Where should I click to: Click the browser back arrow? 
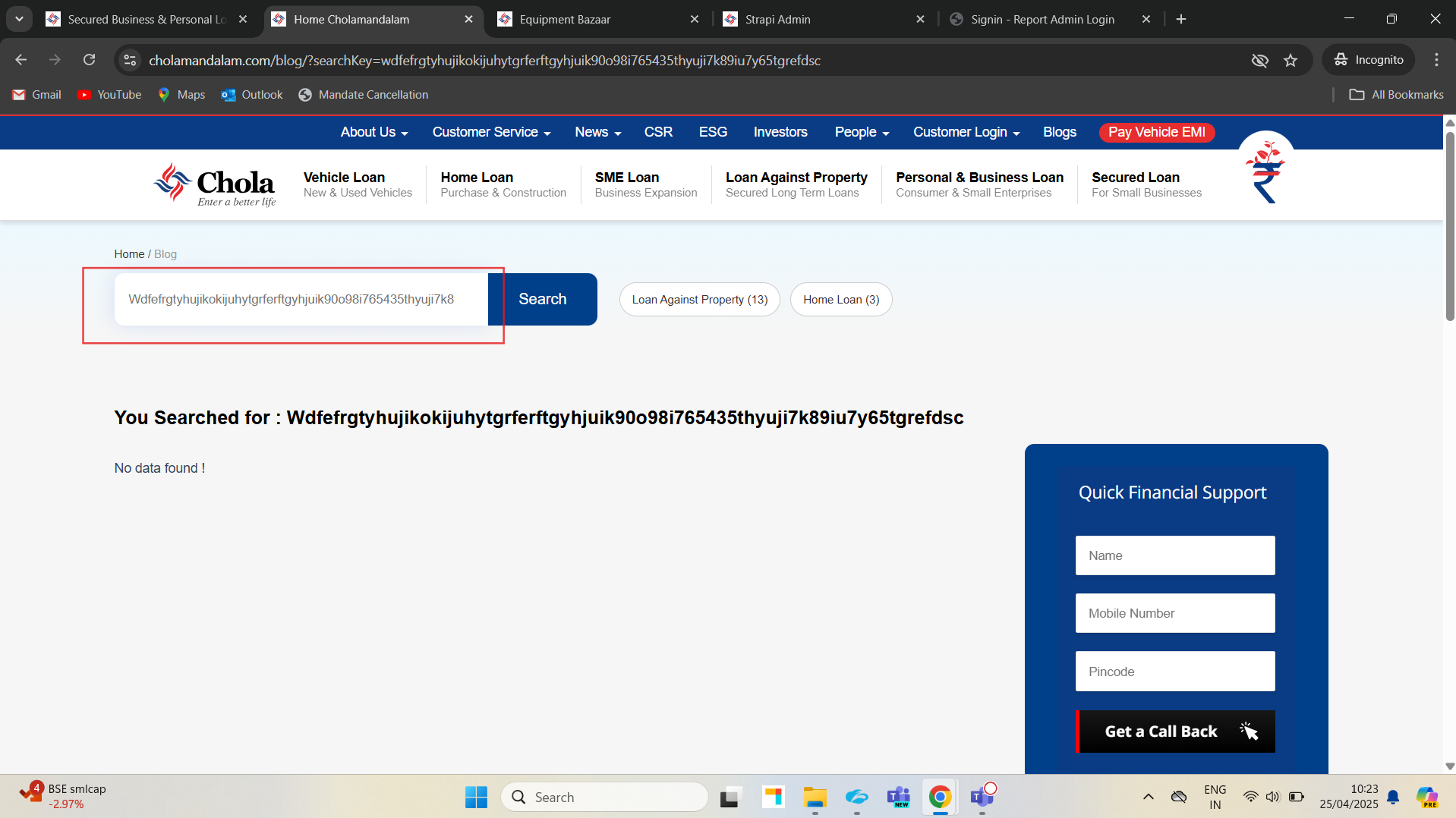pyautogui.click(x=20, y=60)
